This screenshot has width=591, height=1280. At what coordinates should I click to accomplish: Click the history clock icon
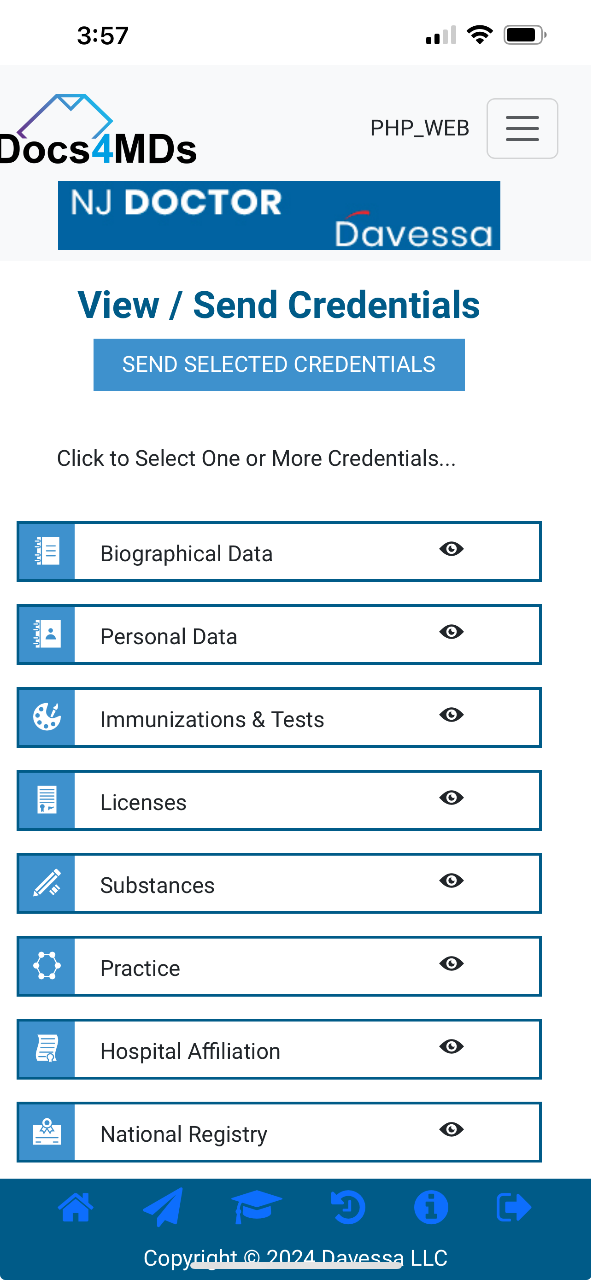tap(347, 1207)
